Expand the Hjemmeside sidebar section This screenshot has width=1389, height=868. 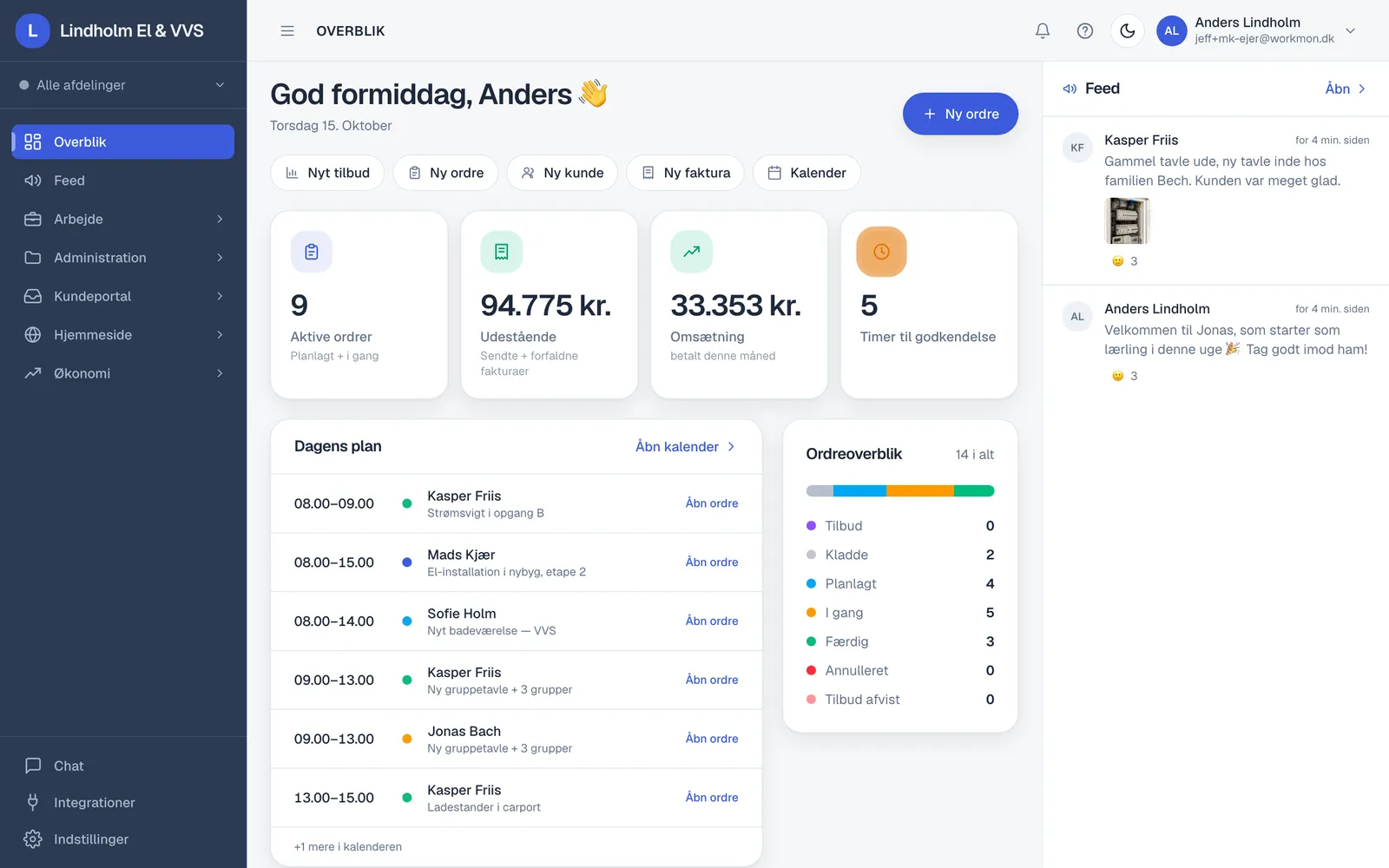tap(123, 335)
